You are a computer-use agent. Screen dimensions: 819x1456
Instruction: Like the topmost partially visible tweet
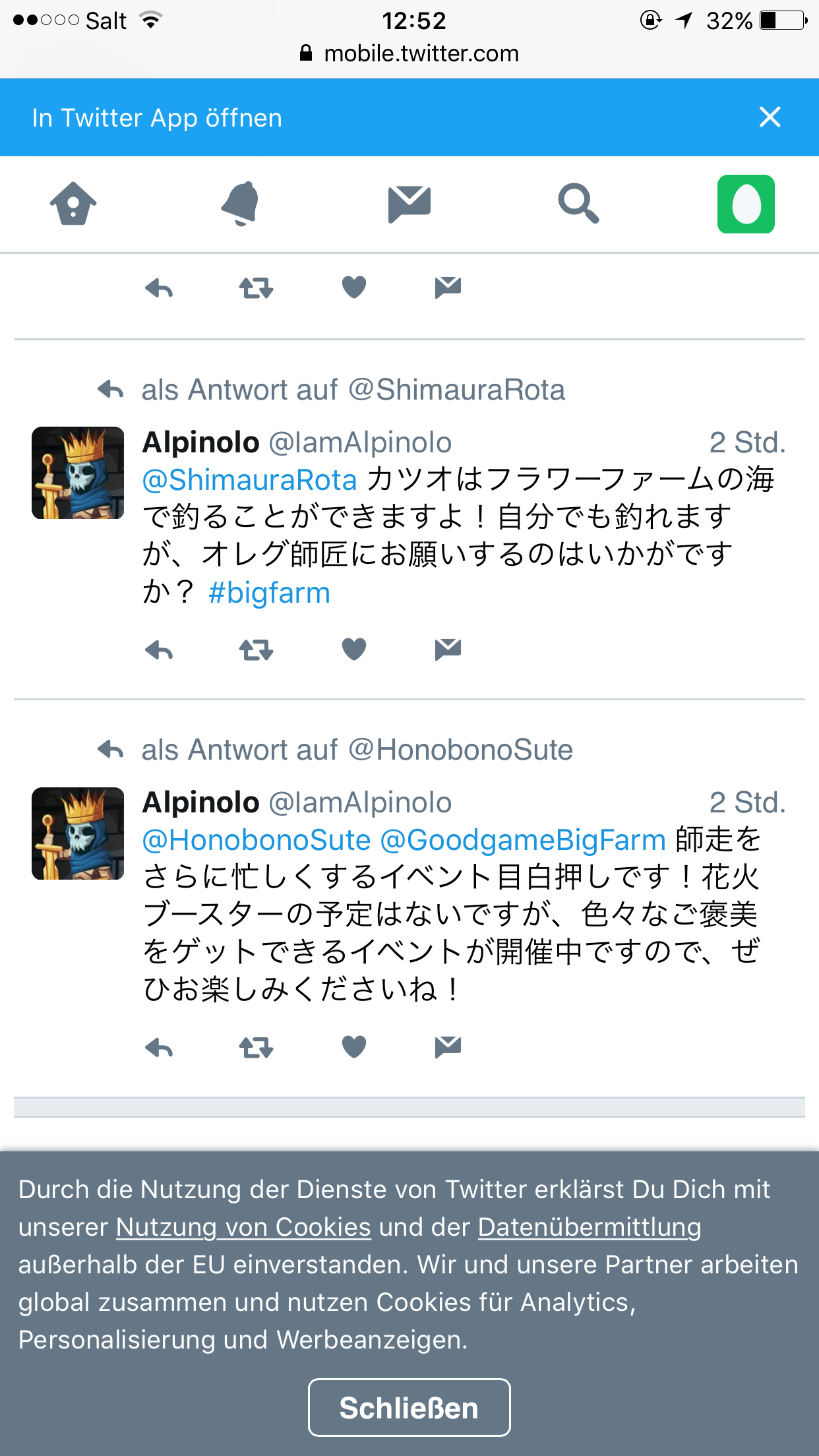[354, 288]
